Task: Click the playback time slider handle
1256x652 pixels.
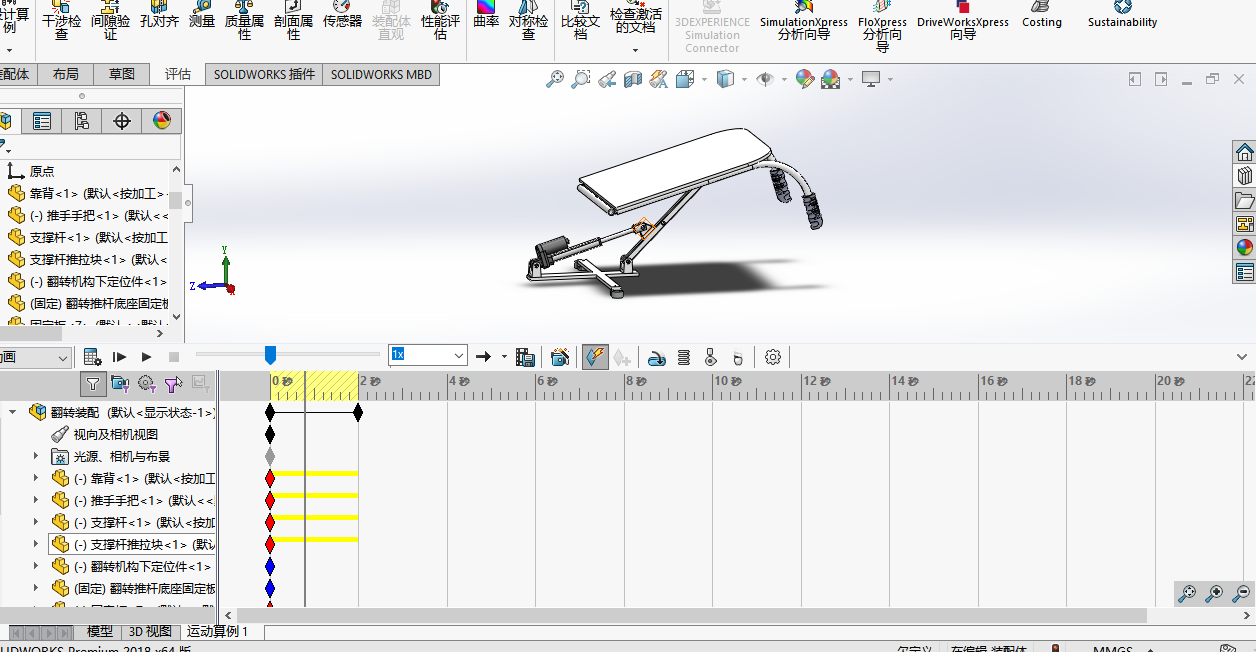Action: coord(270,355)
